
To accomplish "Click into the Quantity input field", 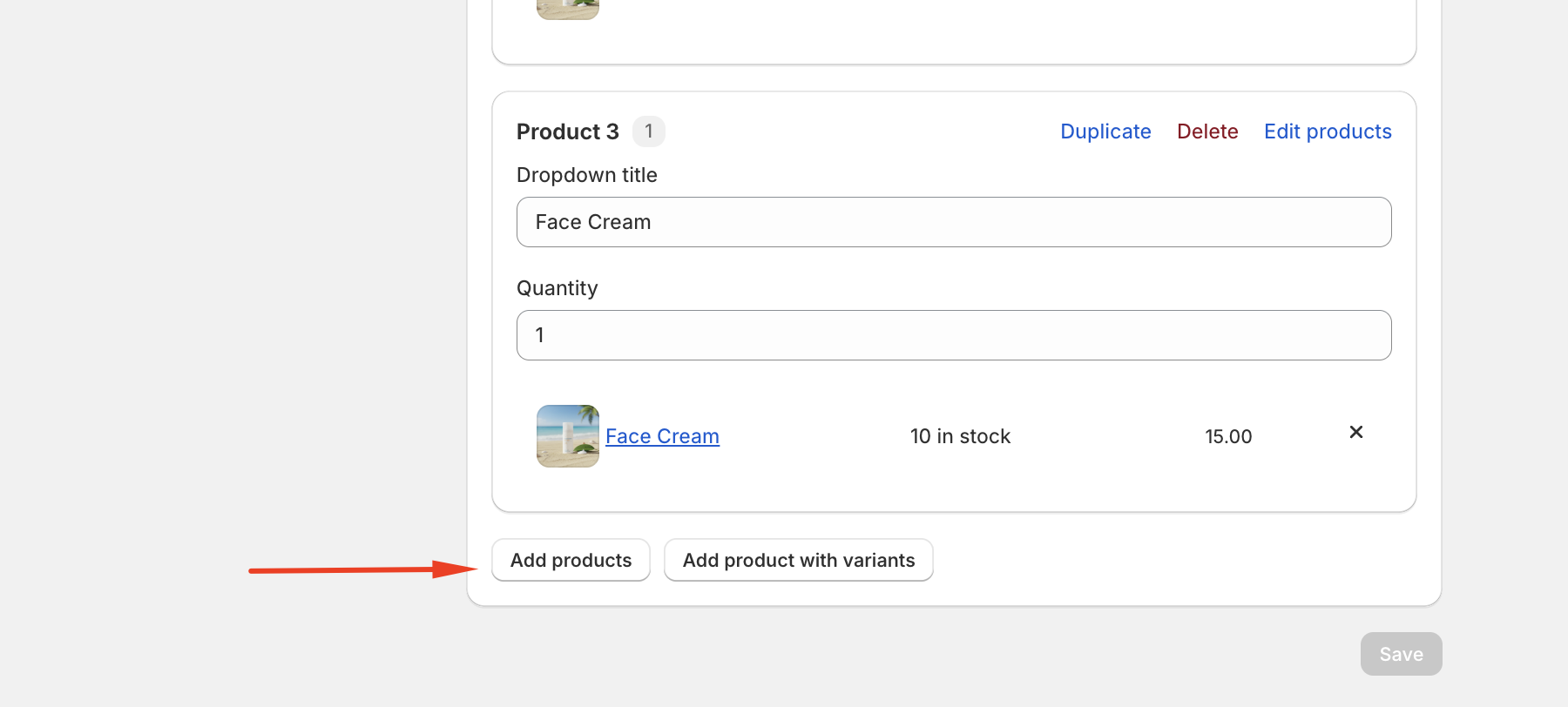I will point(954,335).
